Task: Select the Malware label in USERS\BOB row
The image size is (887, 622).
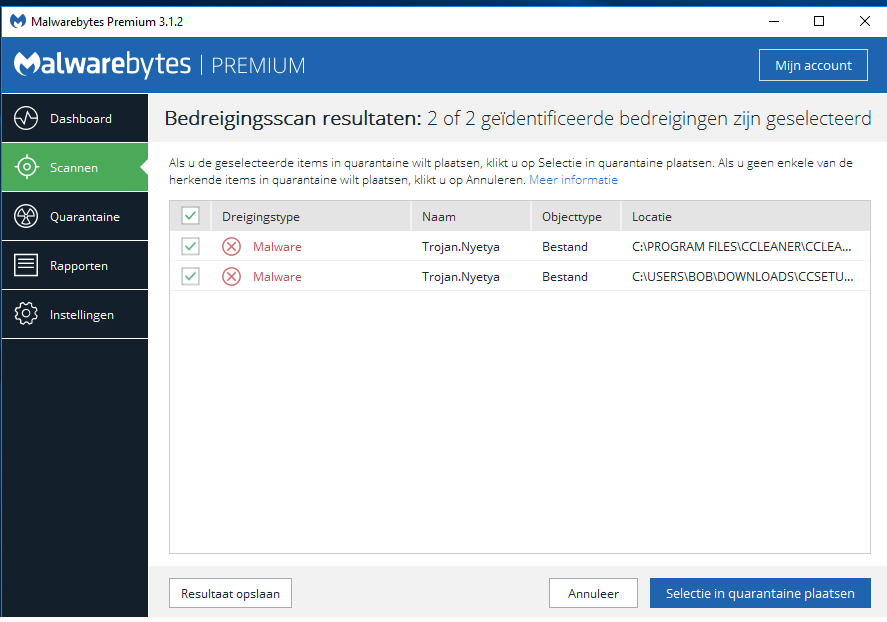Action: point(277,277)
